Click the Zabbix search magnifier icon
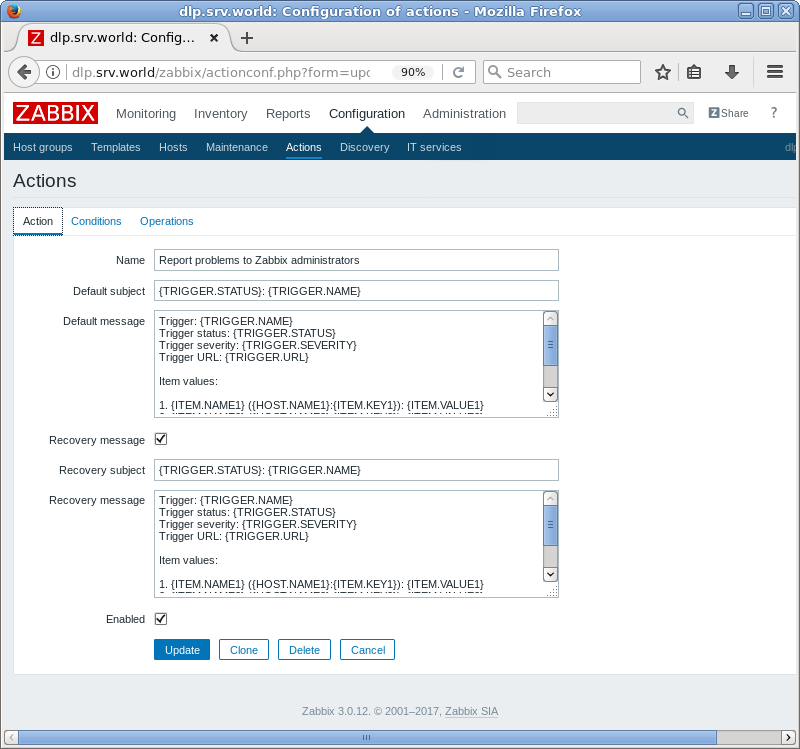Viewport: 800px width, 749px height. coord(683,113)
